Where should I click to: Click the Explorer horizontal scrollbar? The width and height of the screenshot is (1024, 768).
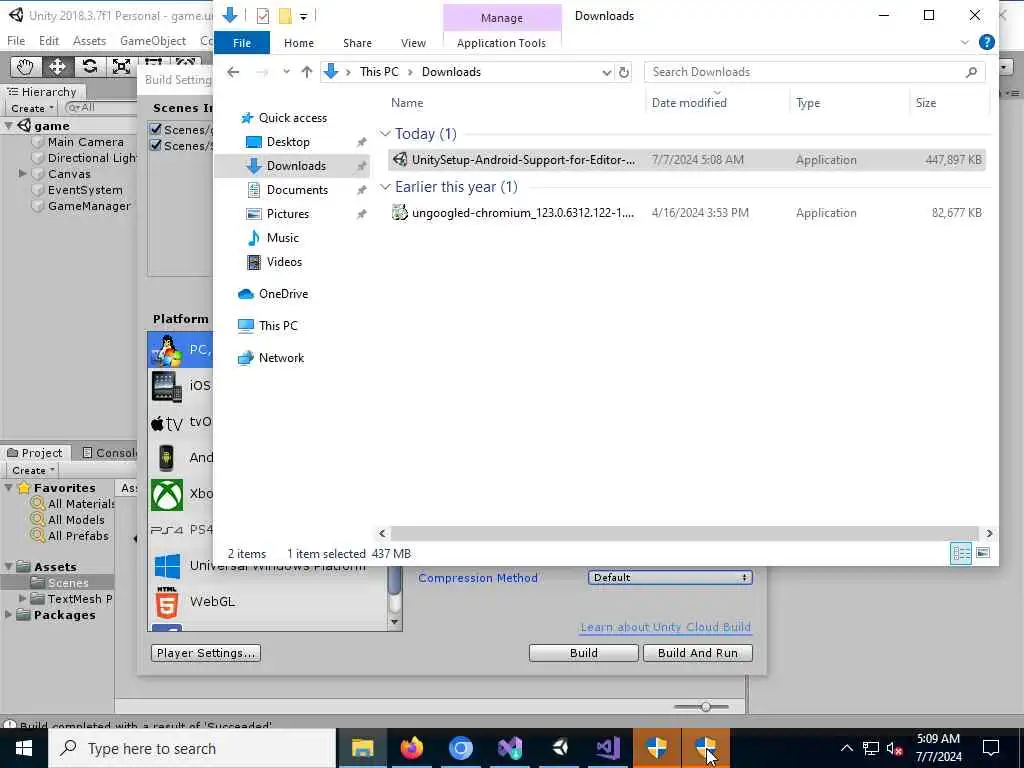point(684,533)
